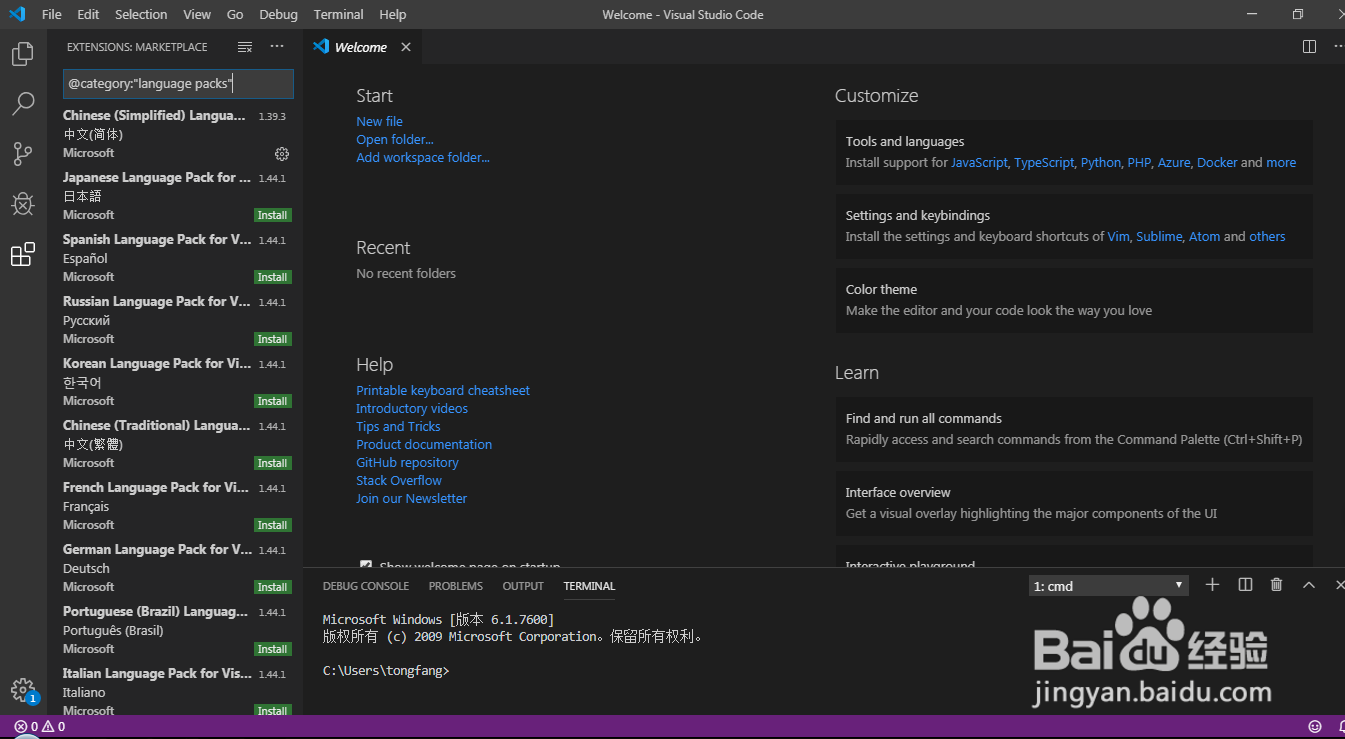This screenshot has height=739, width=1345.
Task: Open the Debug view in activity bar
Action: pyautogui.click(x=22, y=204)
